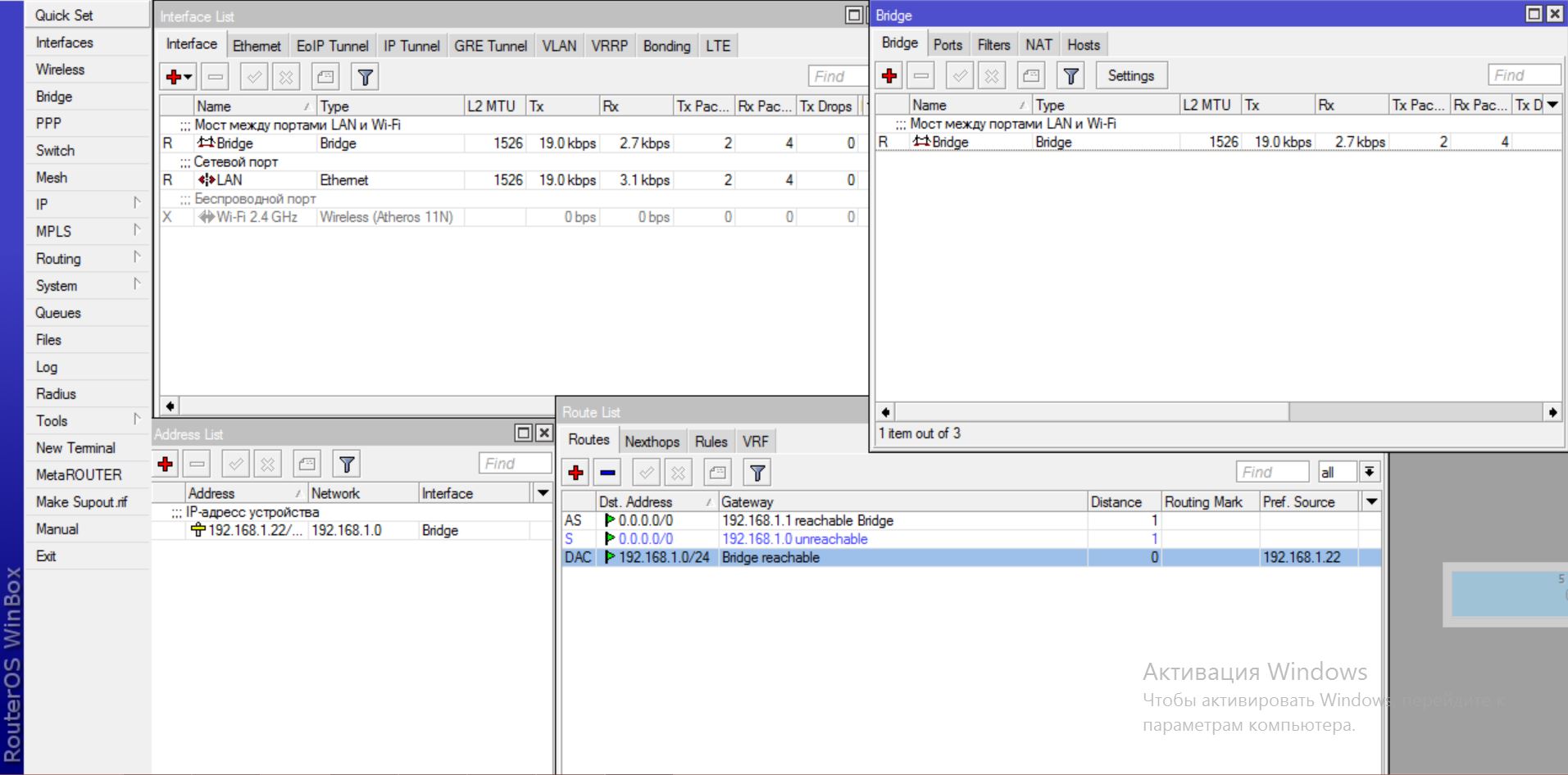Add a new address in Address List
Screen dimensions: 1568x775
(x=166, y=465)
